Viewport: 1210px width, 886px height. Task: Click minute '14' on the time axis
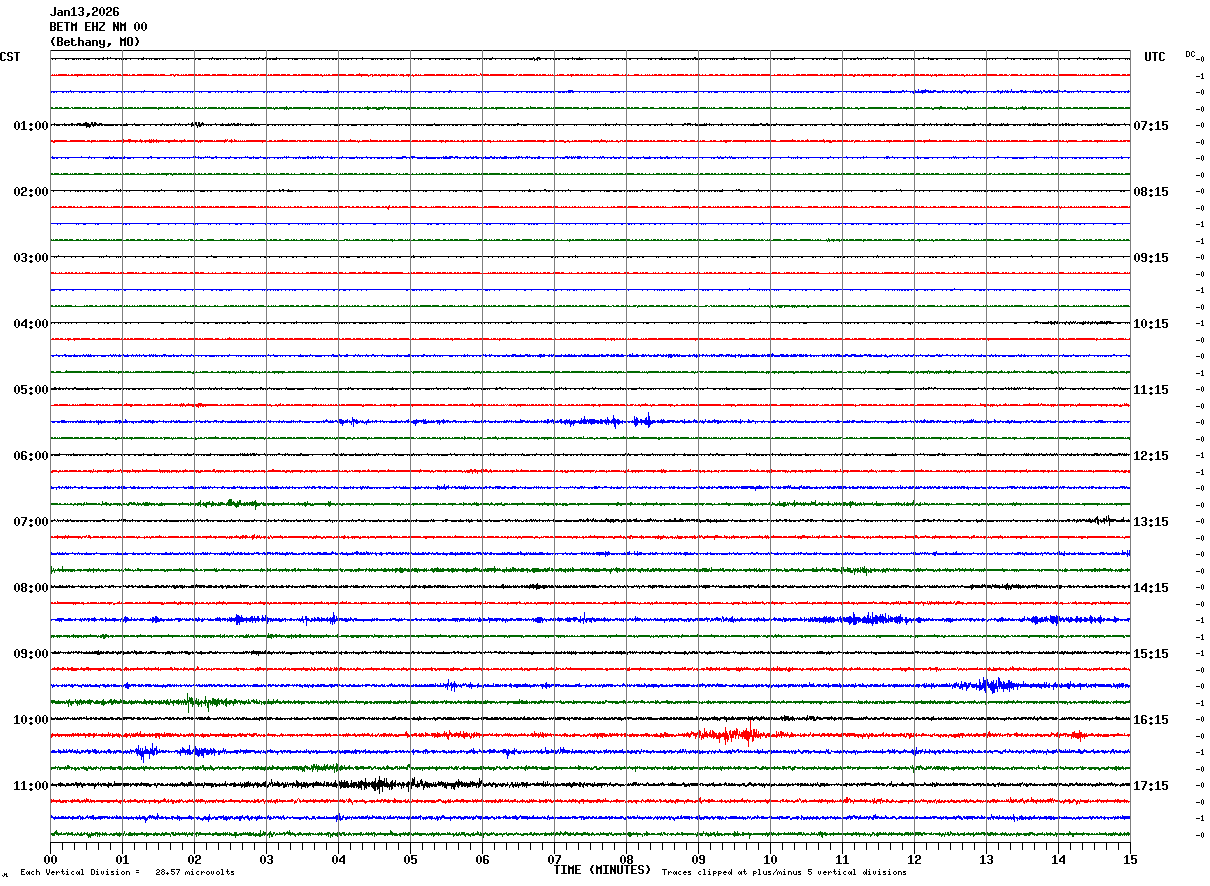1059,859
